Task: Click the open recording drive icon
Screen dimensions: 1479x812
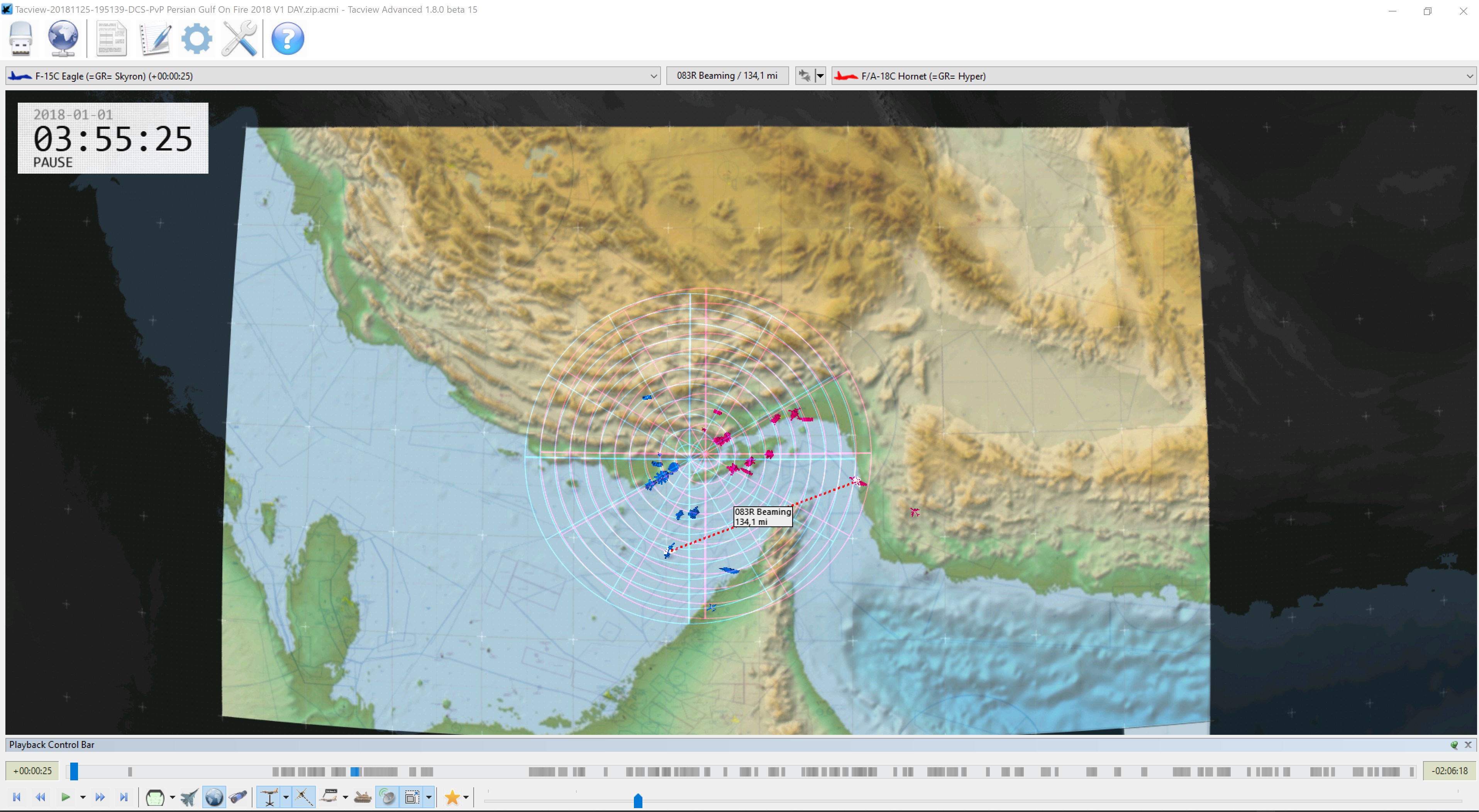Action: [x=21, y=39]
